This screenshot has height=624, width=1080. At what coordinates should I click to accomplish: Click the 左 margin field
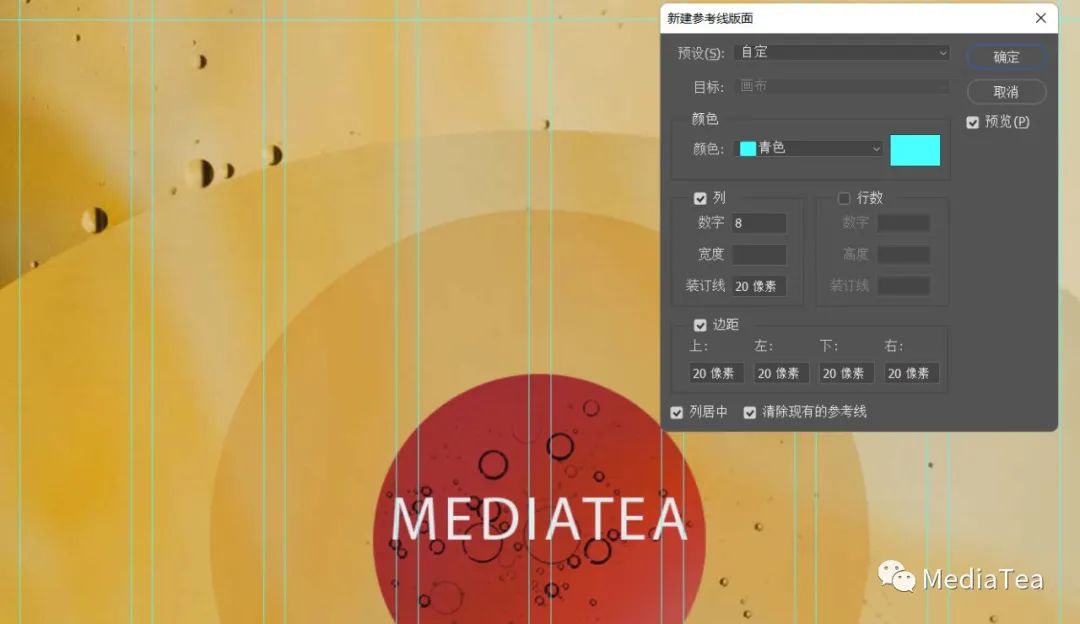click(781, 373)
